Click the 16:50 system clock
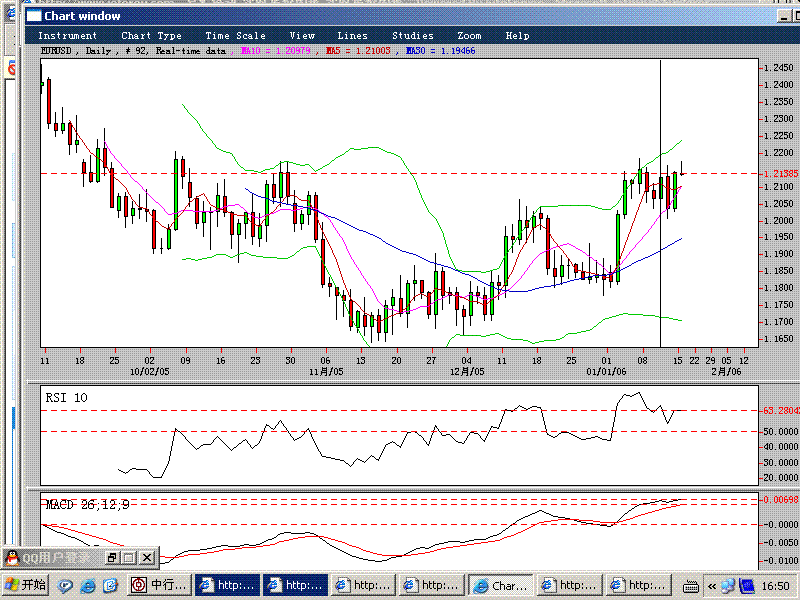 click(x=776, y=586)
